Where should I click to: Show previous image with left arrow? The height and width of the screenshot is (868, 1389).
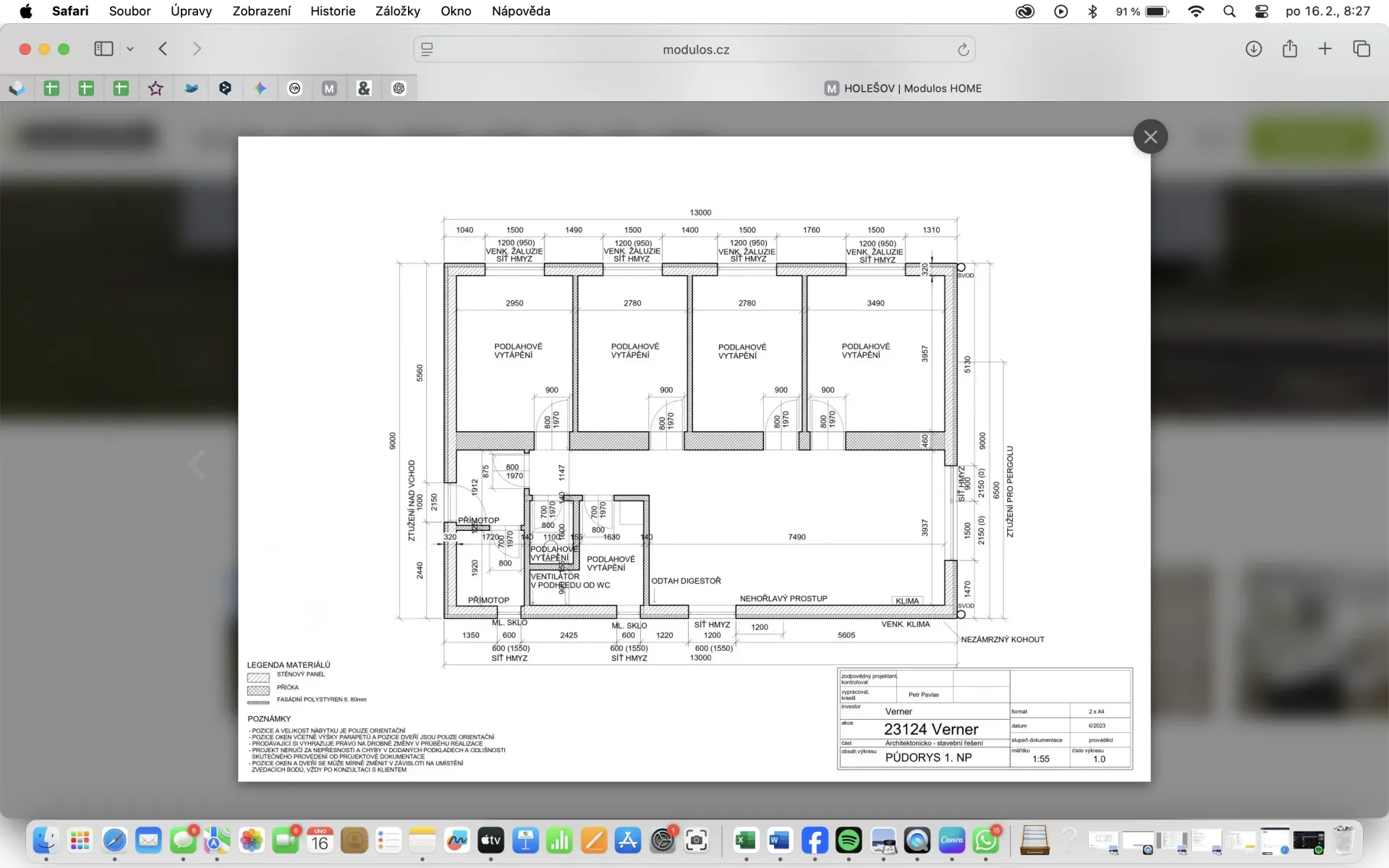point(197,464)
